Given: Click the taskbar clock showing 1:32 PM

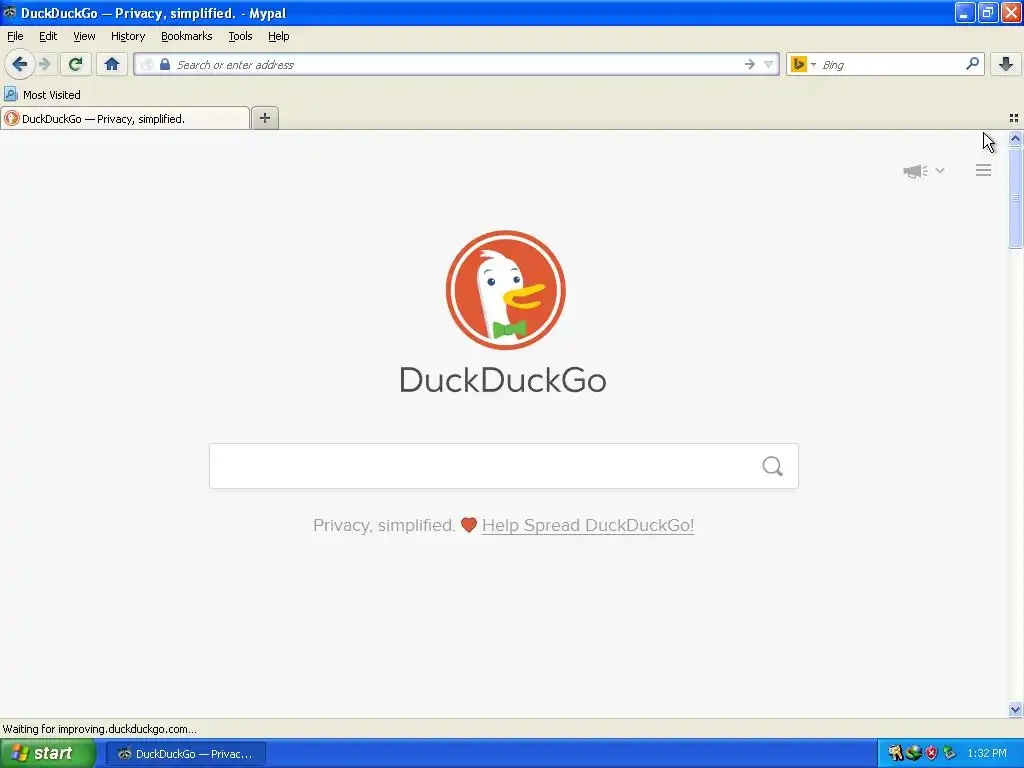Looking at the screenshot, I should 987,753.
